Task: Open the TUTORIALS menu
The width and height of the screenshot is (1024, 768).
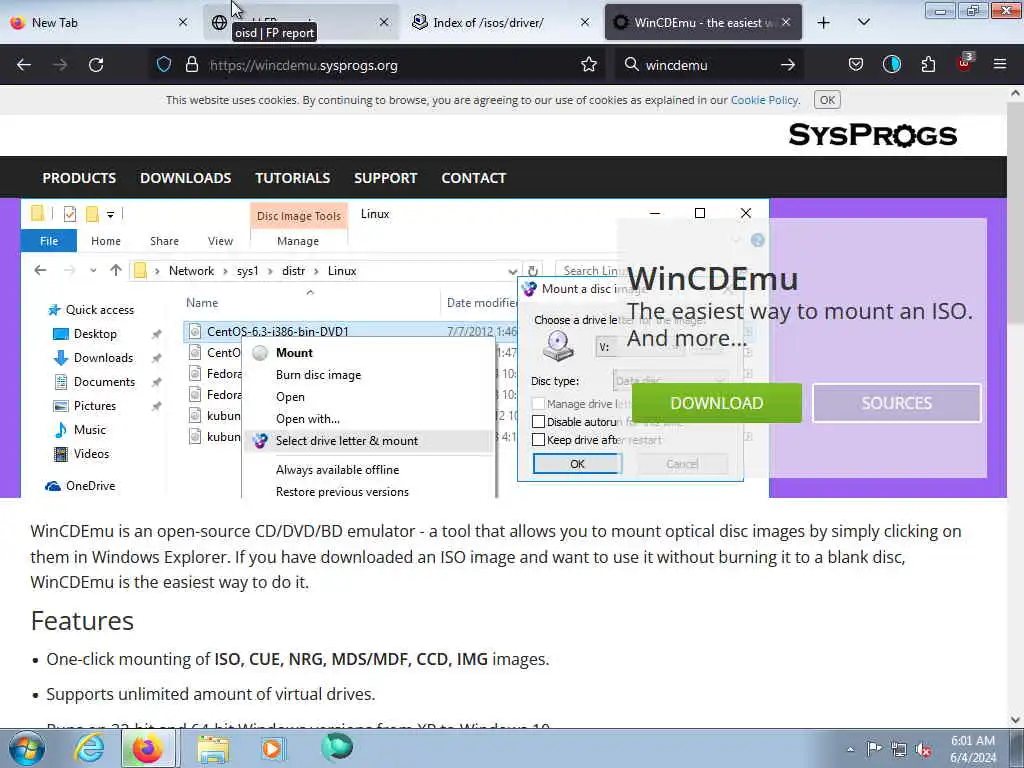Action: click(293, 178)
